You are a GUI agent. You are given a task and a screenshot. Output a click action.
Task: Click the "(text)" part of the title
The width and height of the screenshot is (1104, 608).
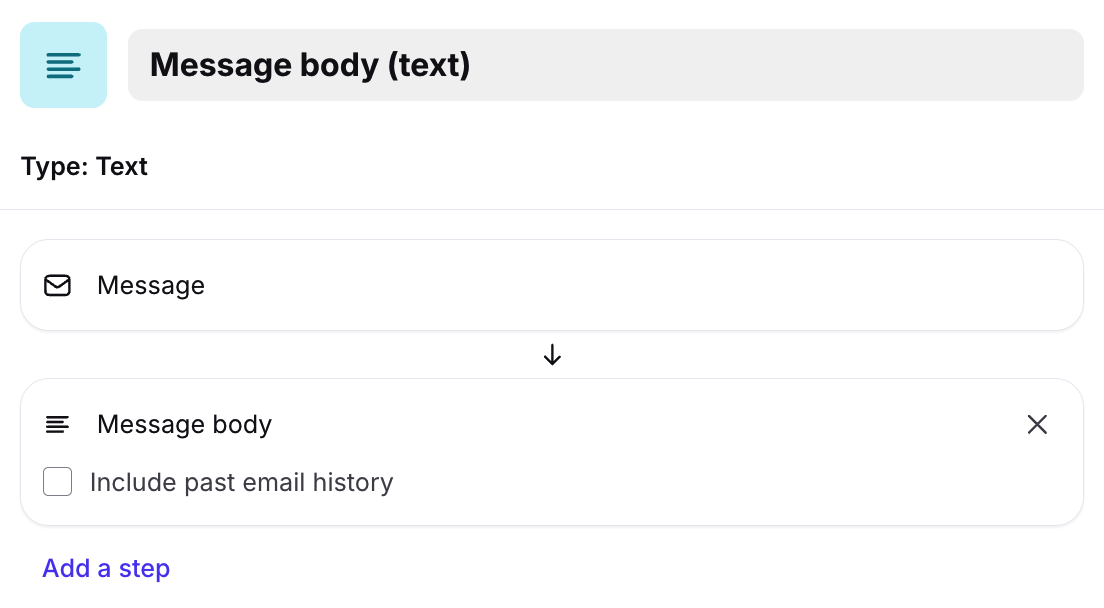click(428, 65)
